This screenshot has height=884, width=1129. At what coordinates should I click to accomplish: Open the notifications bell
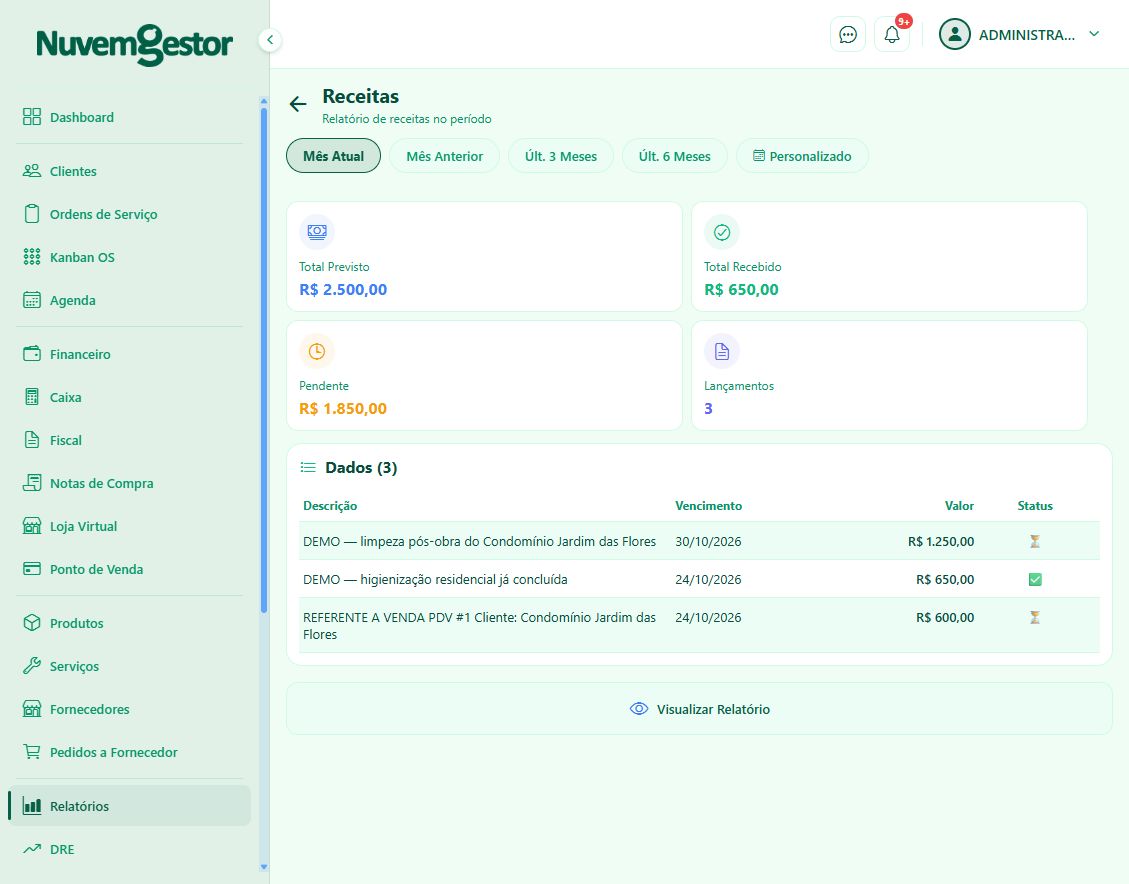(892, 35)
